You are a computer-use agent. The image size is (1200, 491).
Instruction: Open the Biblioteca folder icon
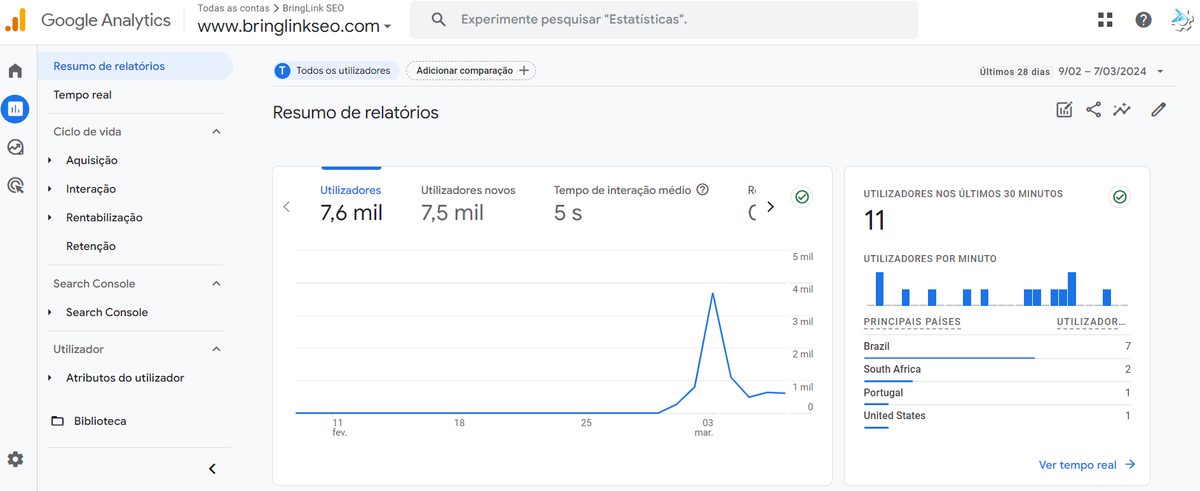click(x=57, y=421)
